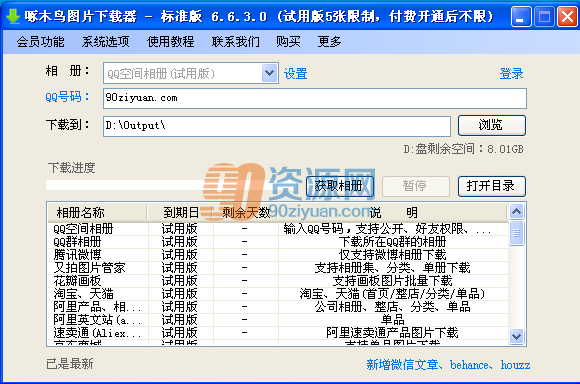Image resolution: width=580 pixels, height=384 pixels.
Task: Click the 登录 login link
Action: point(511,74)
